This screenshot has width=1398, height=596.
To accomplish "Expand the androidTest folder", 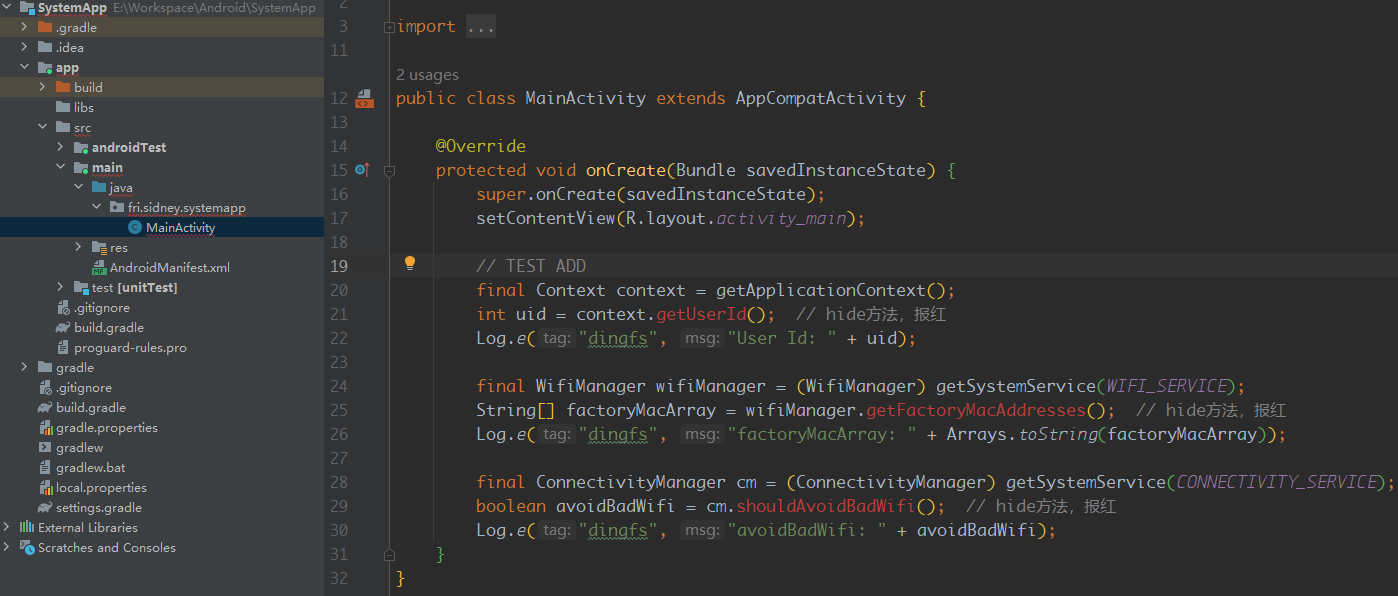I will click(x=61, y=148).
